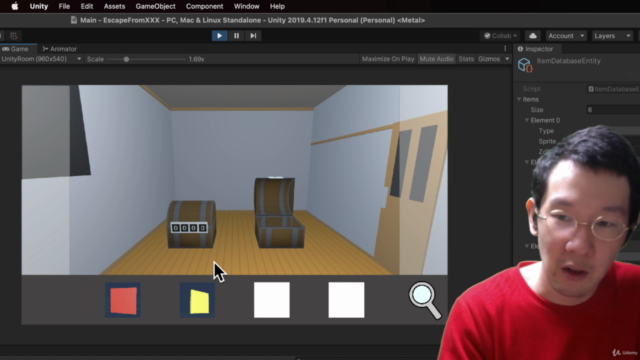
Task: Select the yellow item inventory slot
Action: click(x=197, y=300)
